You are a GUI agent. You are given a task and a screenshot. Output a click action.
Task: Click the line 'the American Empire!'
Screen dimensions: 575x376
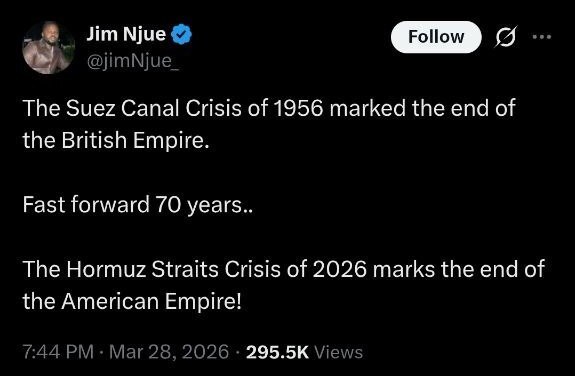pyautogui.click(x=132, y=302)
